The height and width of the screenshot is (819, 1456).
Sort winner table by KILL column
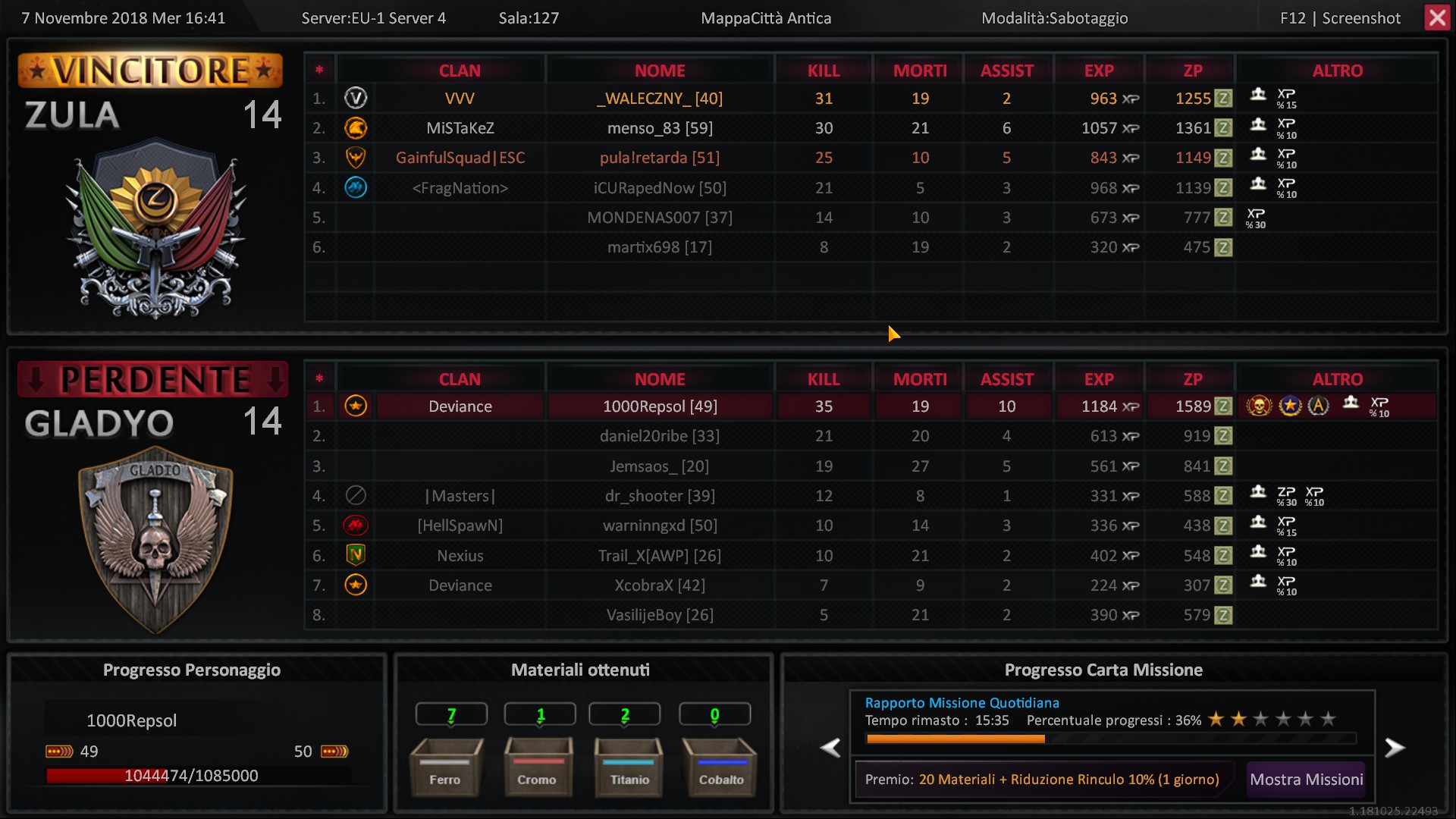[x=823, y=71]
